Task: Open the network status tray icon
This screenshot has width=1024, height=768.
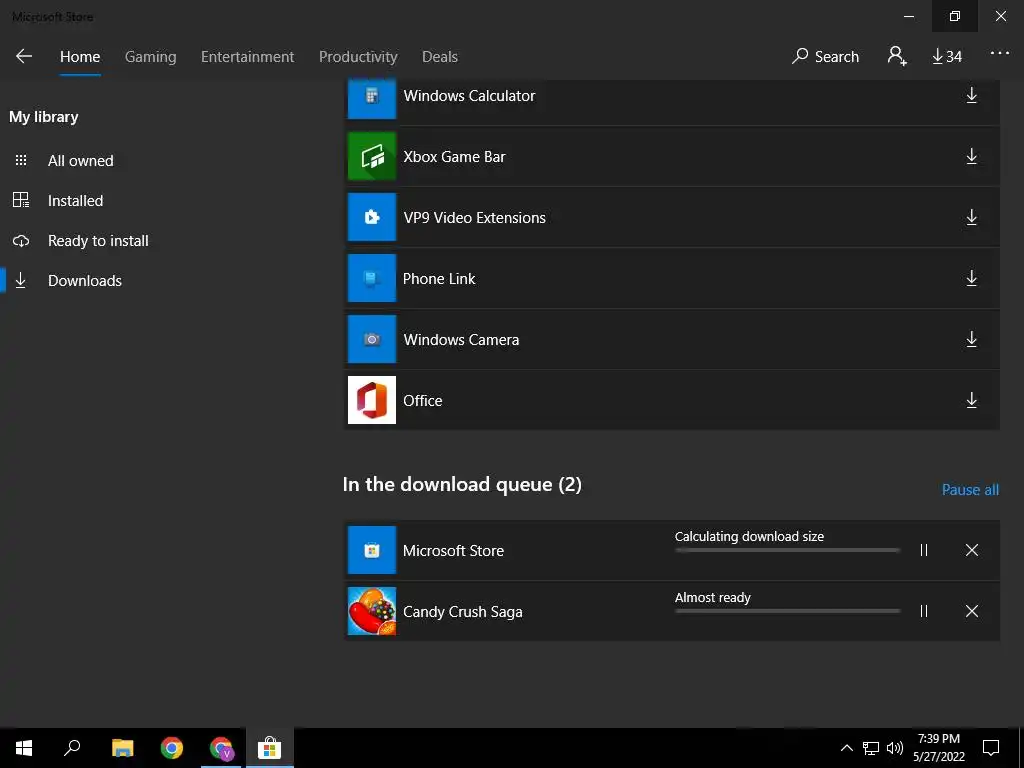Action: [x=871, y=748]
